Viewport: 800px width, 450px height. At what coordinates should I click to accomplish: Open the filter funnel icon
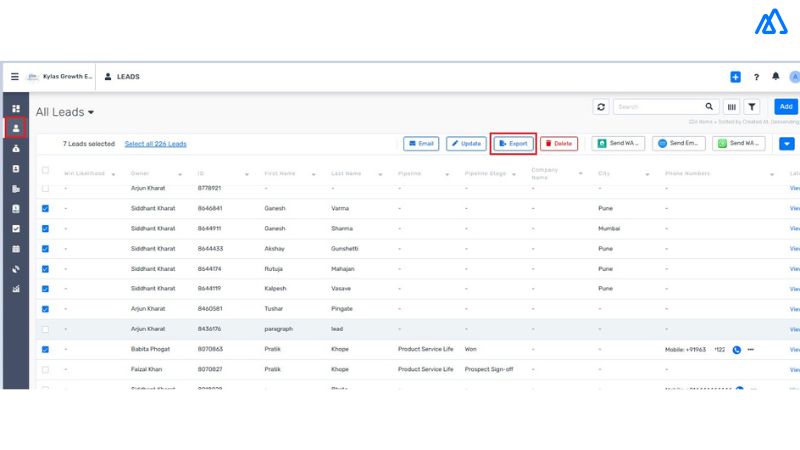[752, 107]
